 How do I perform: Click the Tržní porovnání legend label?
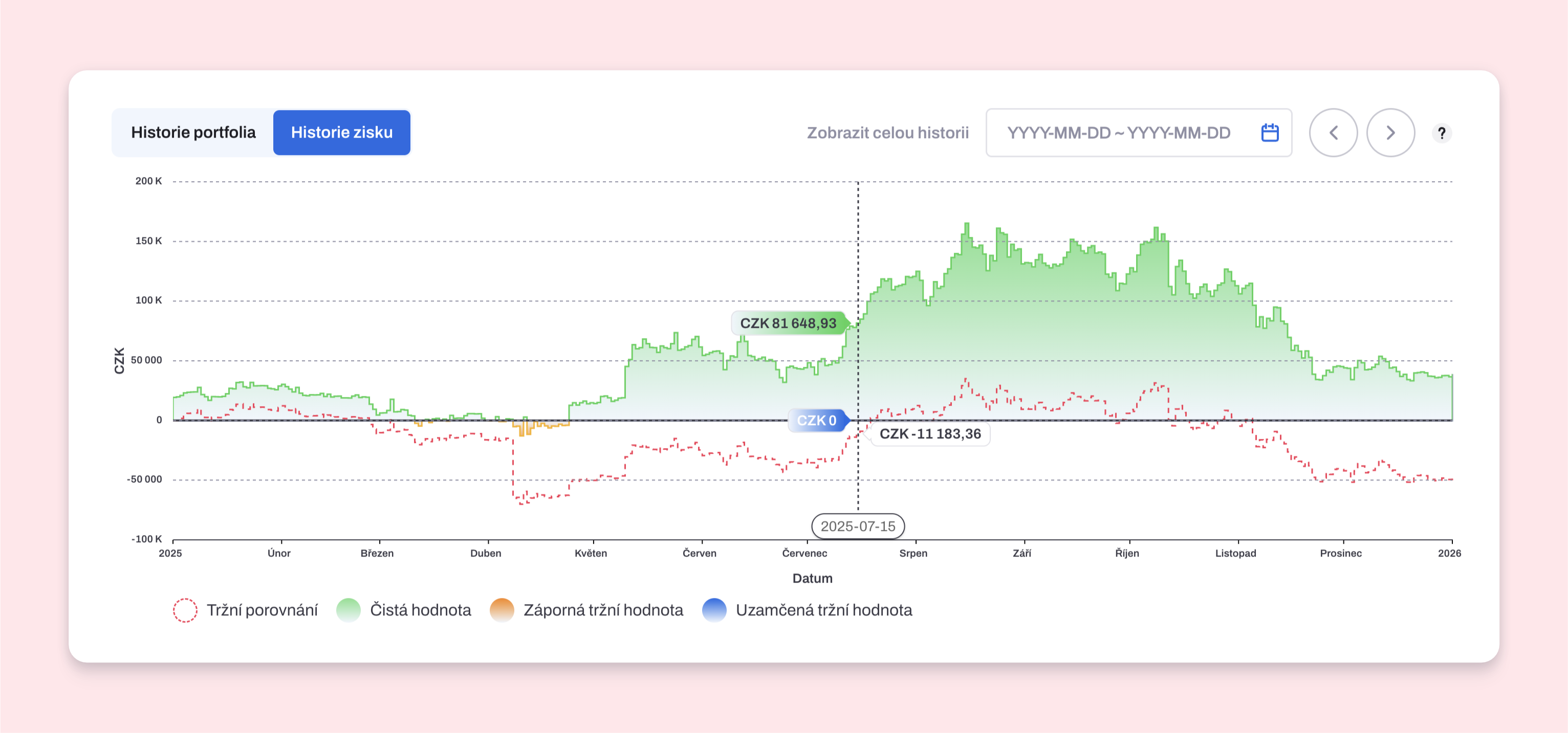pyautogui.click(x=262, y=610)
